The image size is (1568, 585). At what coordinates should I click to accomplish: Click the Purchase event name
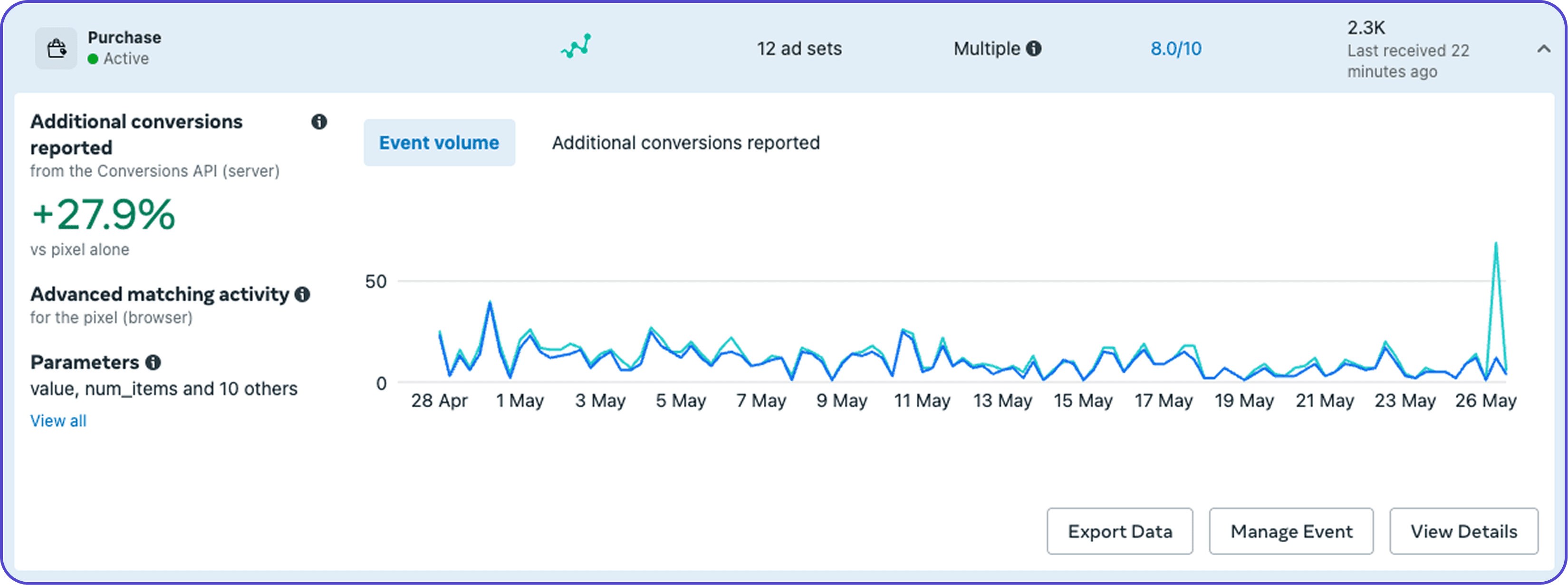click(x=124, y=37)
